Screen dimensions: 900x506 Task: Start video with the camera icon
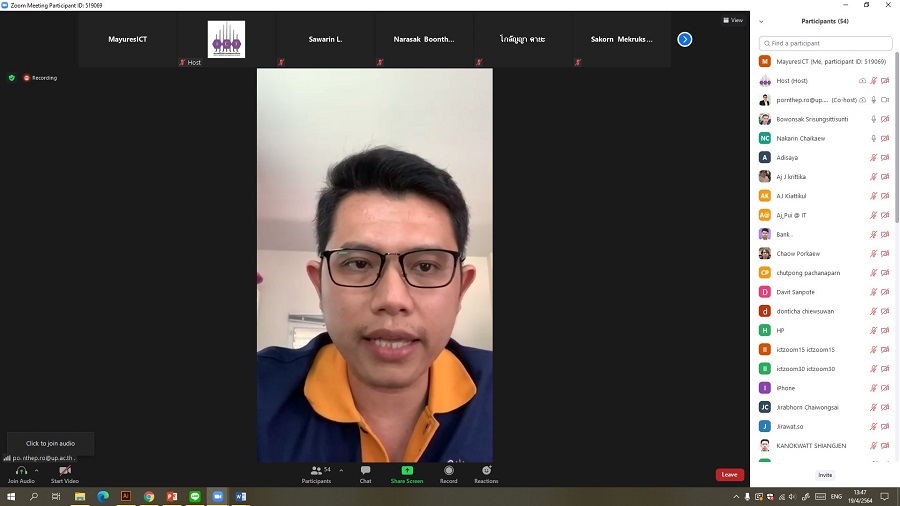pos(65,470)
